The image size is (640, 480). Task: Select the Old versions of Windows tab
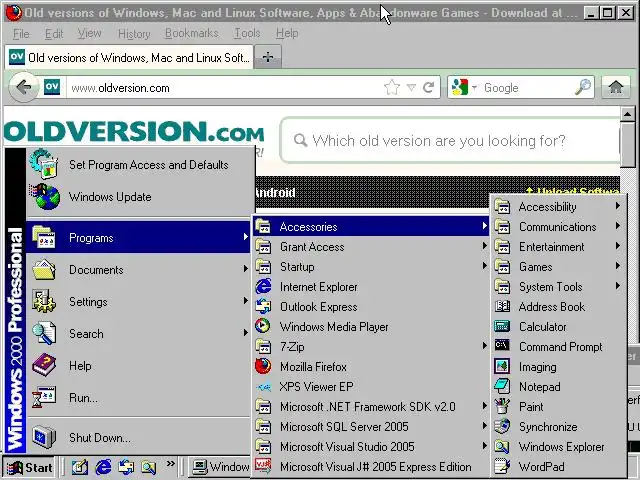(x=129, y=57)
